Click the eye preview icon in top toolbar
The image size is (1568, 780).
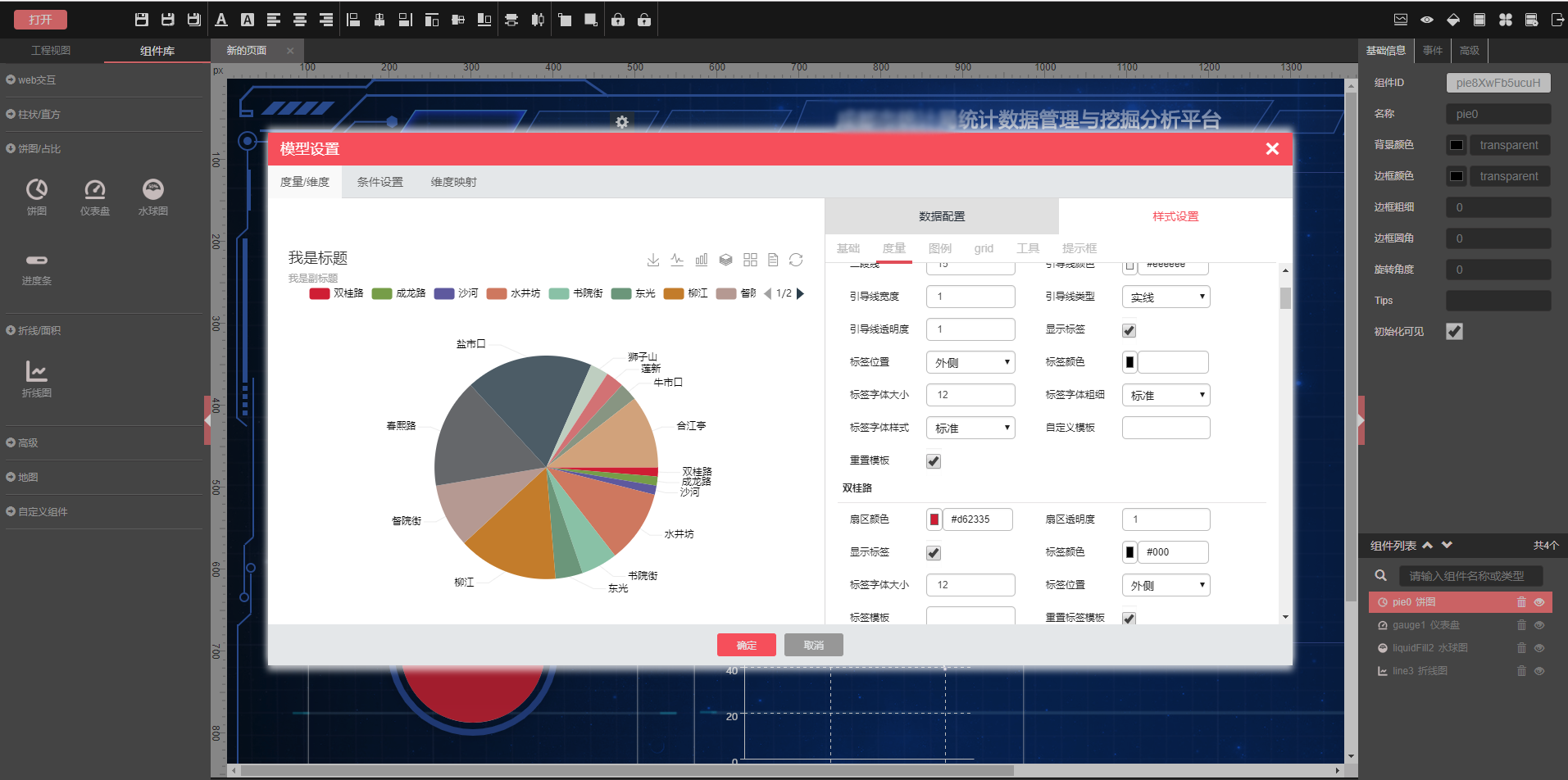tap(1427, 20)
